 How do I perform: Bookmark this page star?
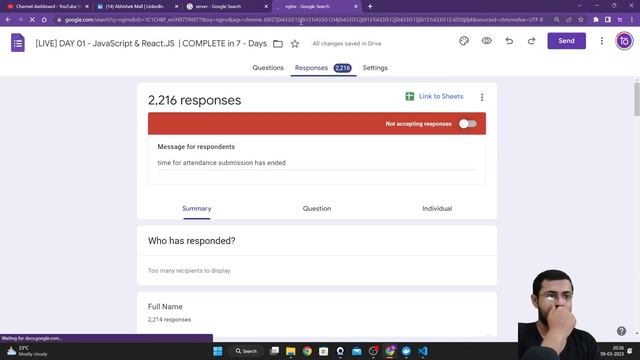coord(581,20)
